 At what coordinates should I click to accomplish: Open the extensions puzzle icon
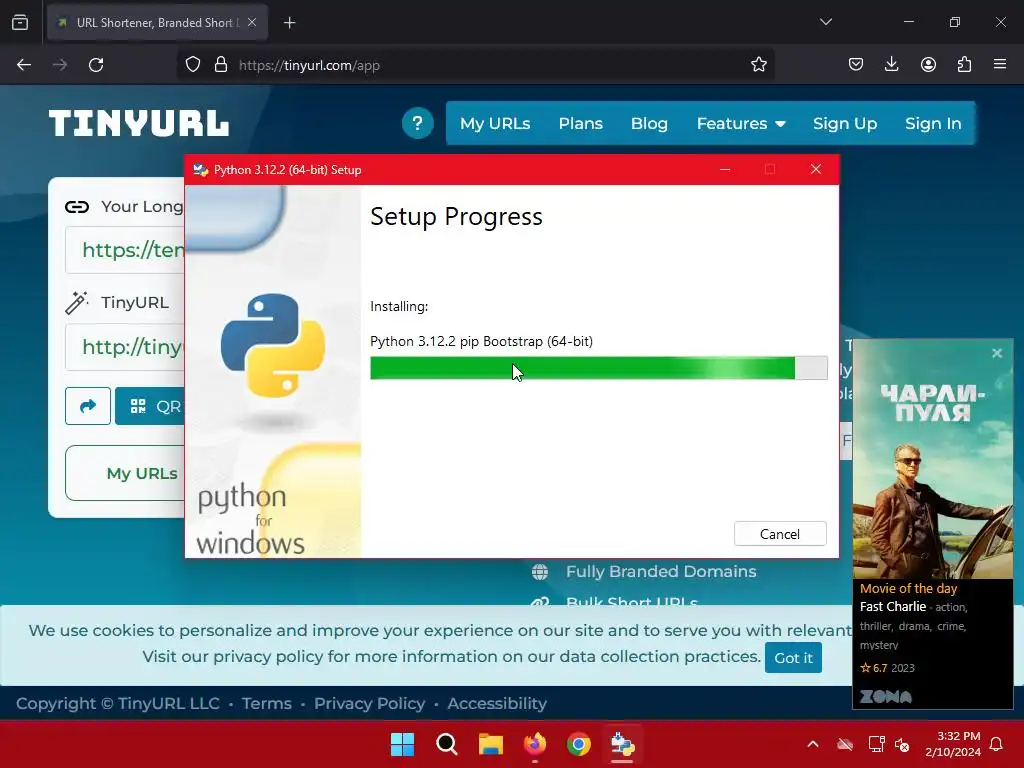pyautogui.click(x=964, y=65)
